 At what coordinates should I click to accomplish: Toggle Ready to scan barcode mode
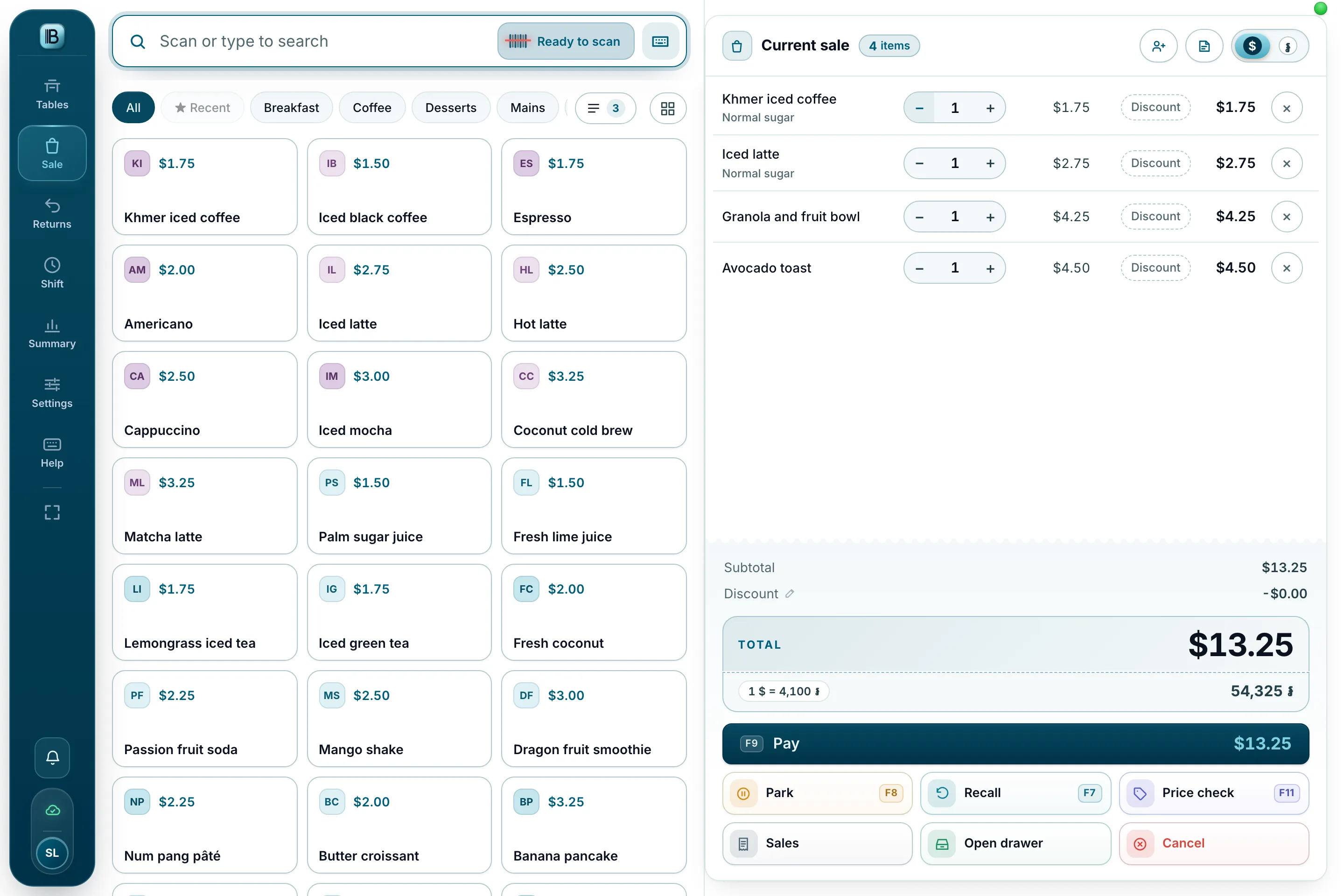tap(565, 41)
